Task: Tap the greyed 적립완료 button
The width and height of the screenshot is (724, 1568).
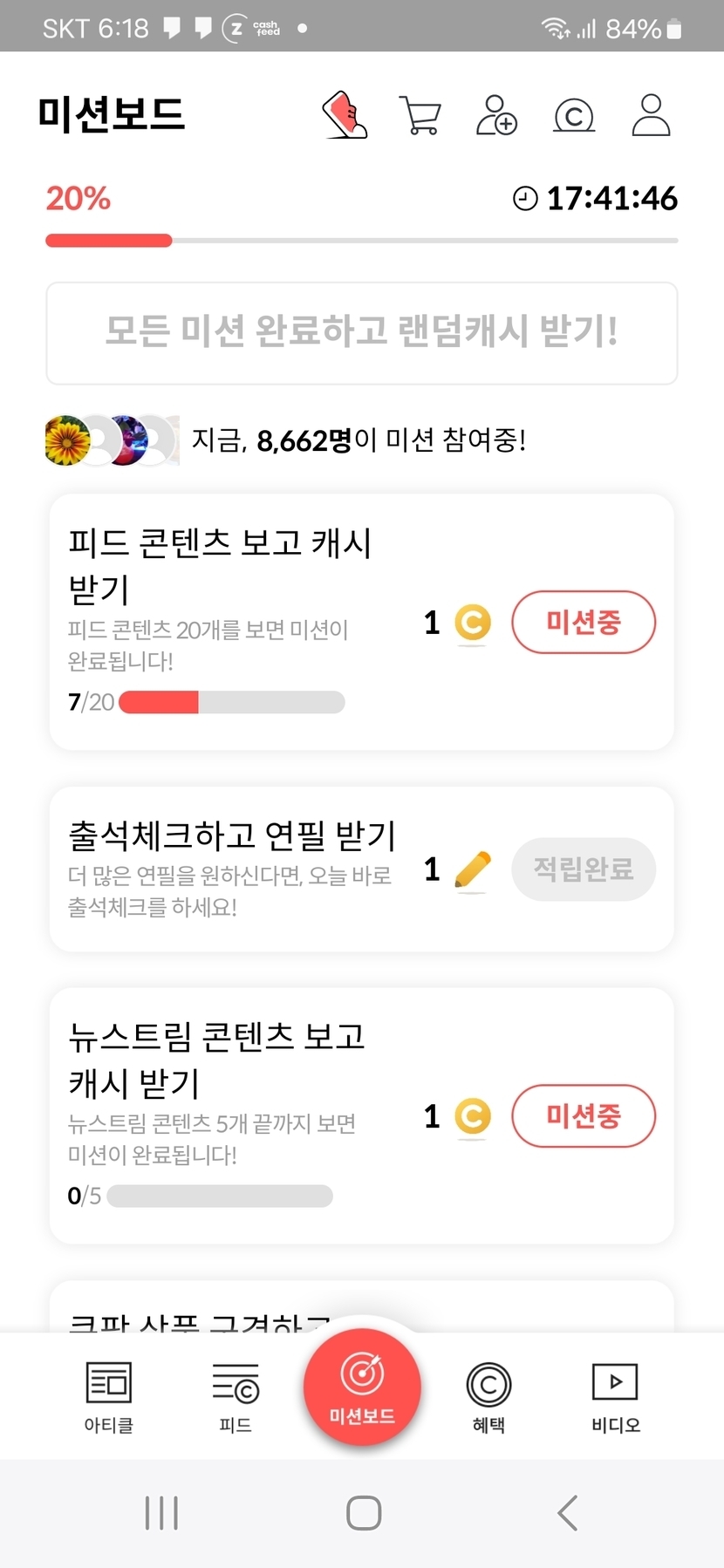Action: (x=583, y=869)
